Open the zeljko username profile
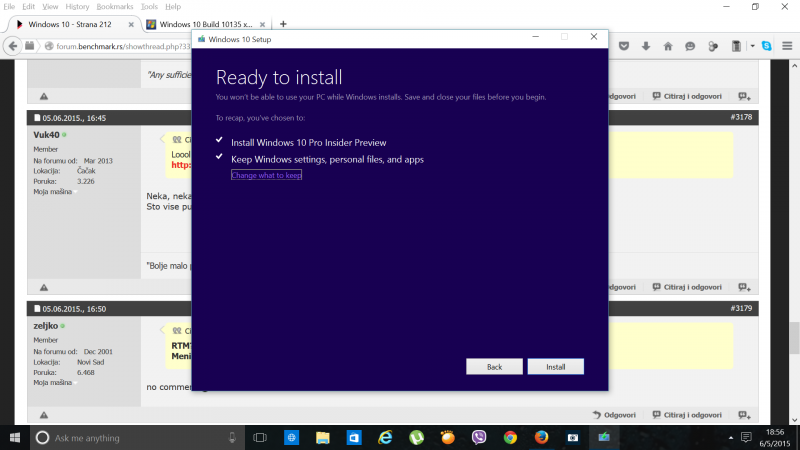Viewport: 800px width, 450px height. 45,326
